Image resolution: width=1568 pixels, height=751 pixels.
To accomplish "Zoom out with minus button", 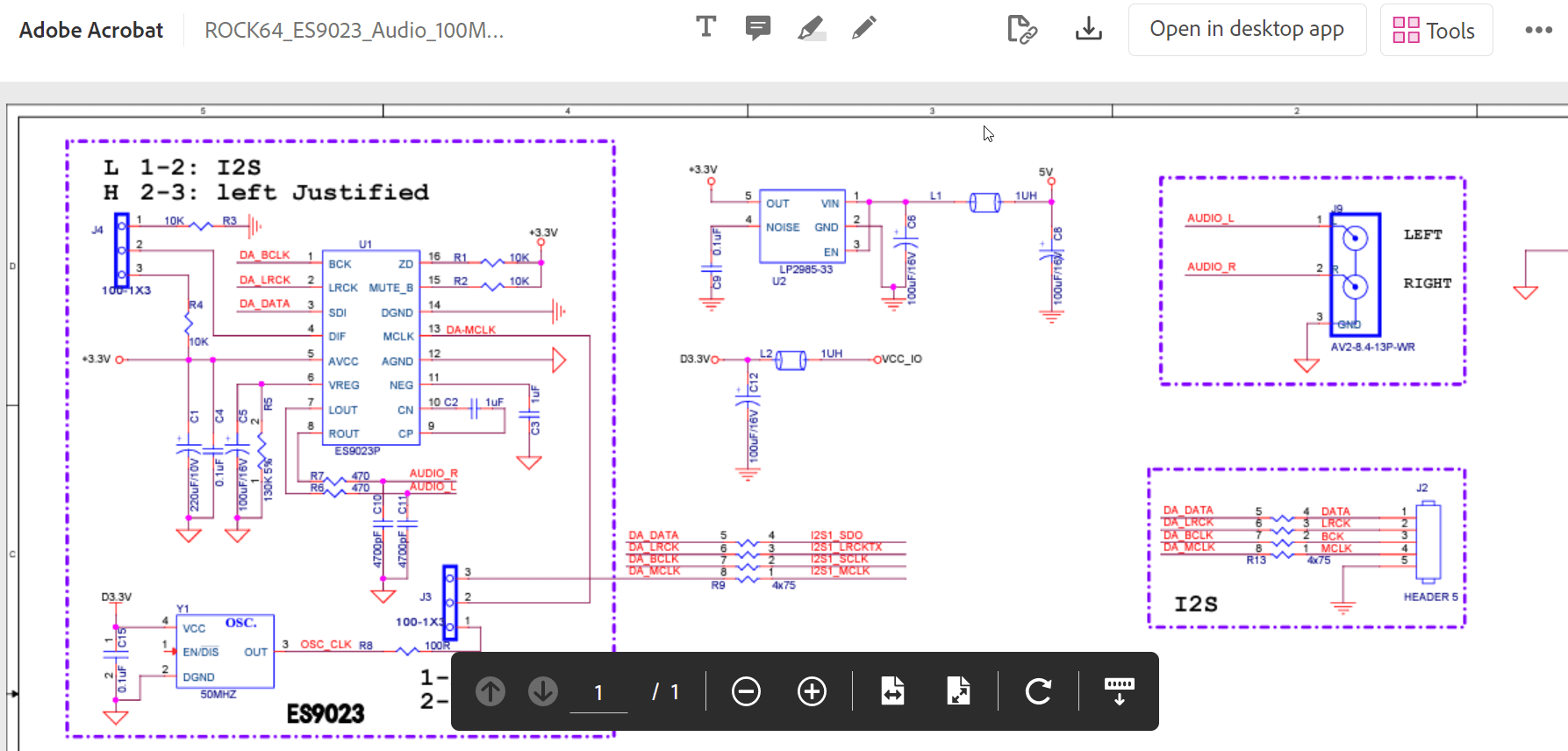I will tap(746, 691).
